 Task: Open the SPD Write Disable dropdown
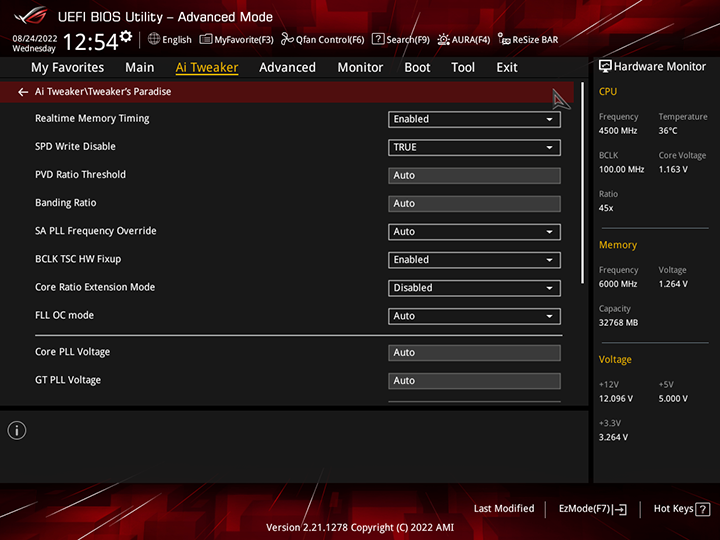point(474,147)
